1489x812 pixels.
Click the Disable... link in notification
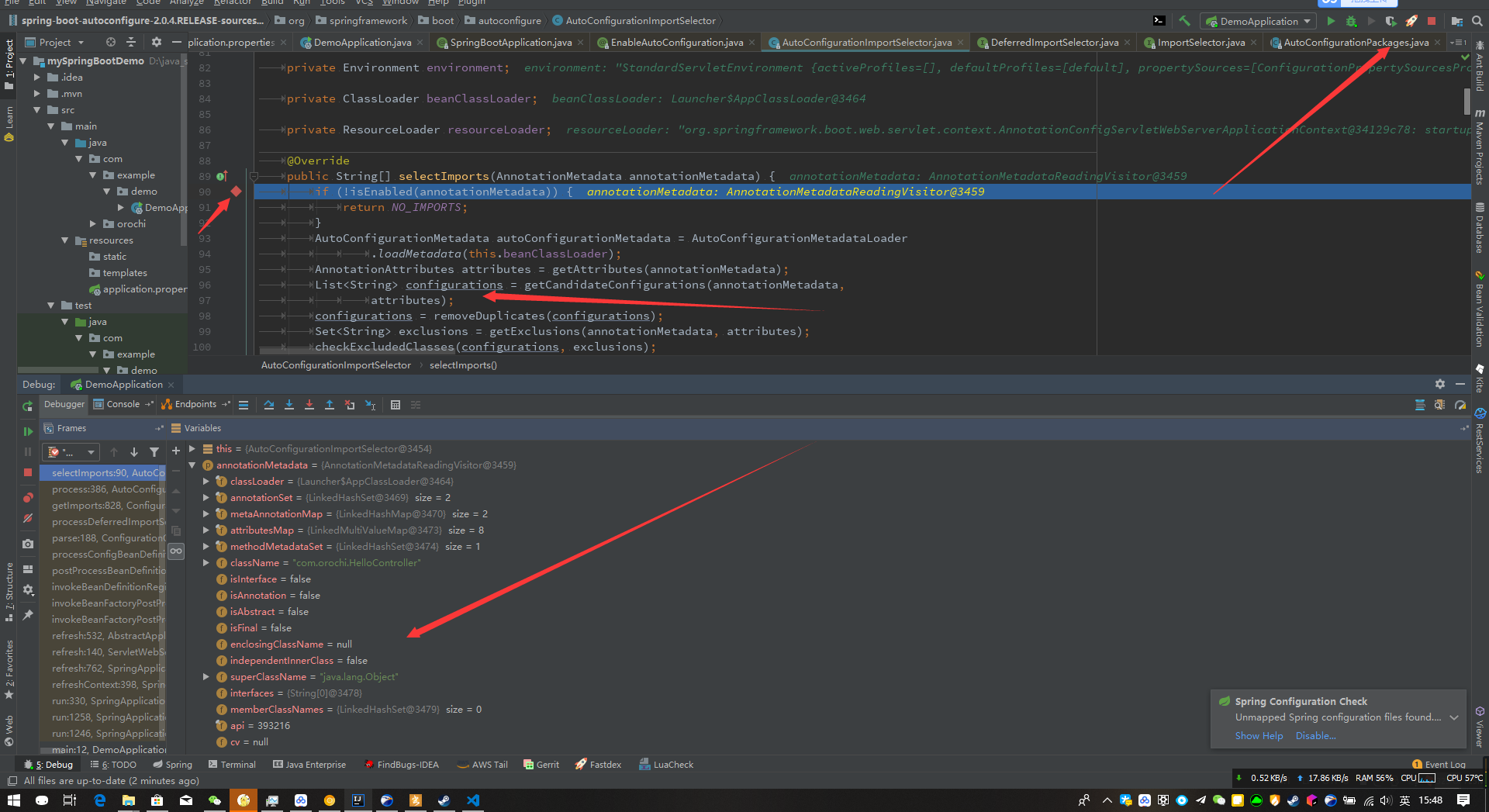coord(1315,736)
